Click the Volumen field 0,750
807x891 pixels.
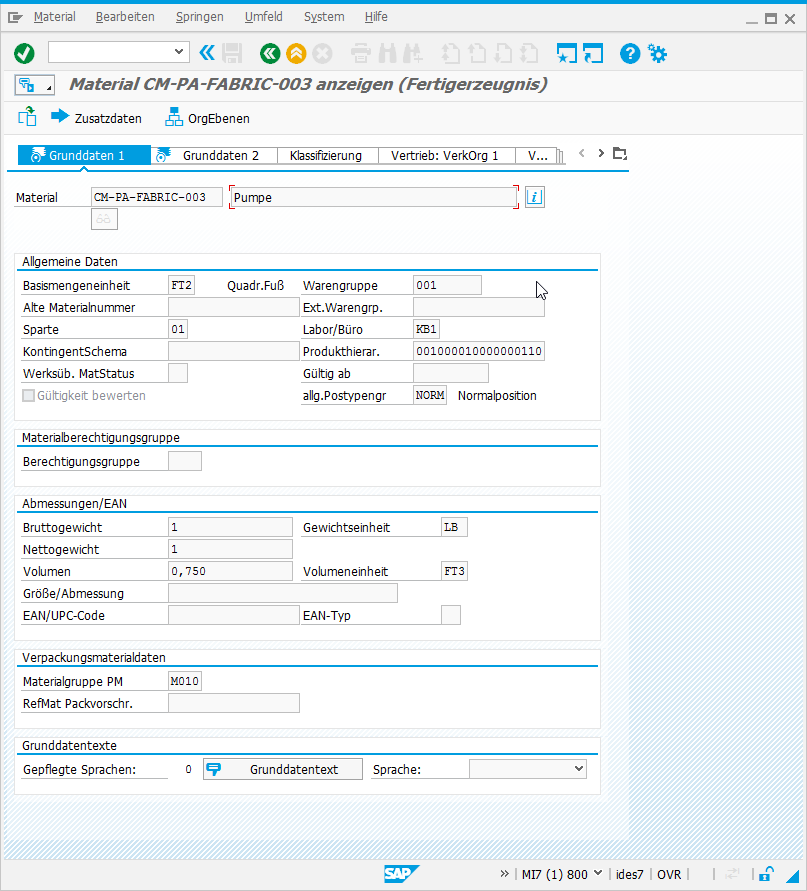230,571
